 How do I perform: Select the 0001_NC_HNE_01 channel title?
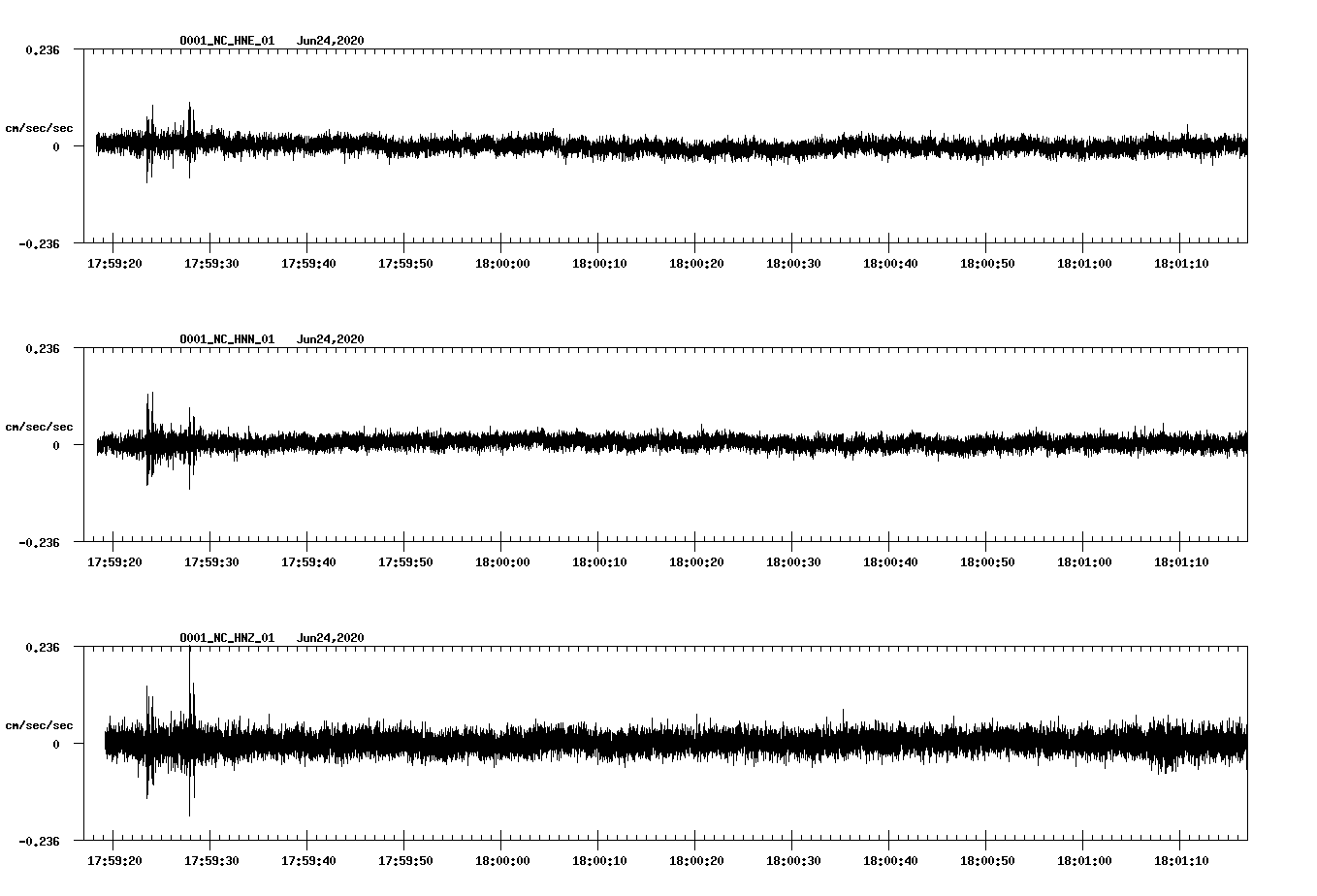tap(227, 41)
